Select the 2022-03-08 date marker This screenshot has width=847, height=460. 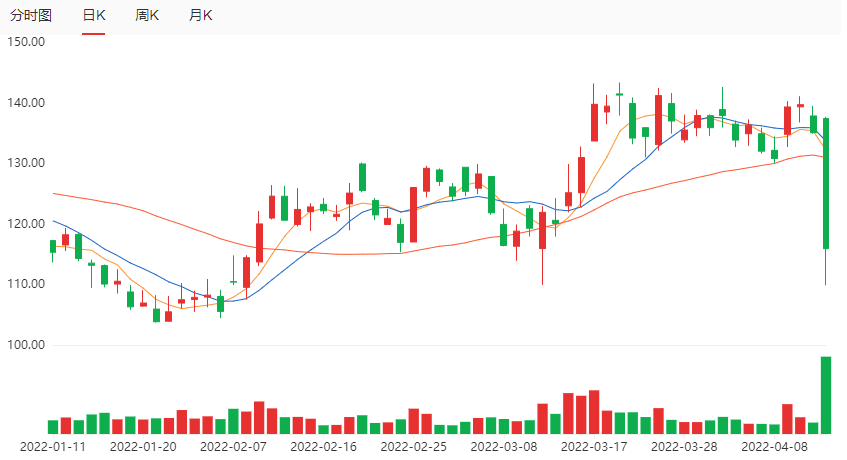(x=504, y=447)
